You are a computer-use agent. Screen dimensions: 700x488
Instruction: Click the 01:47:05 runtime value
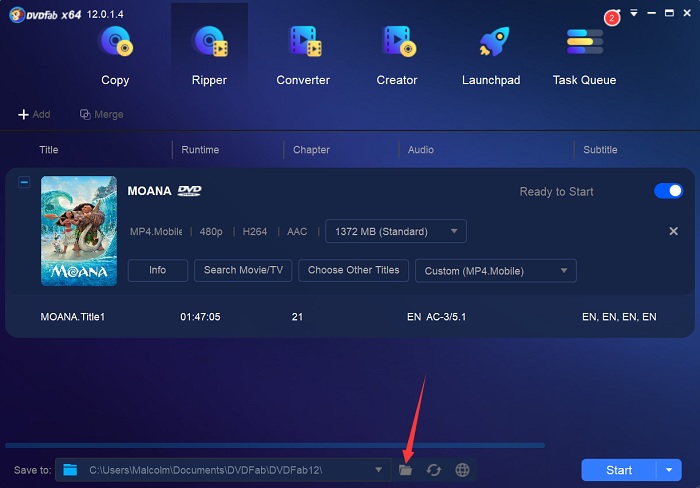pos(200,317)
